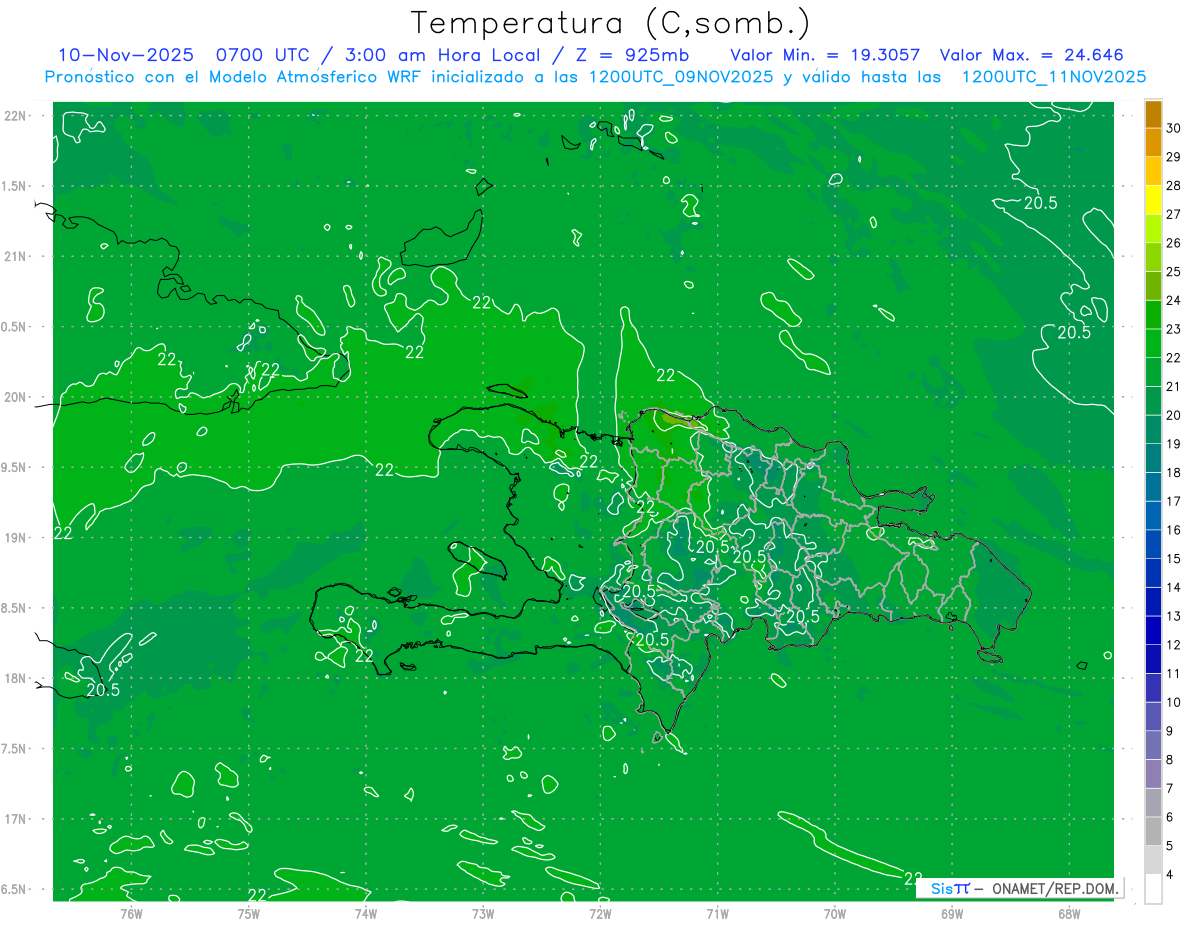1200x927 pixels.
Task: Click the '76W' longitude axis label
Action: click(131, 913)
